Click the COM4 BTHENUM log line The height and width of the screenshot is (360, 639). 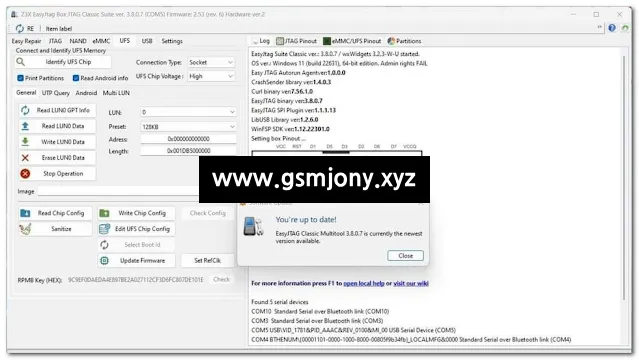pos(411,340)
